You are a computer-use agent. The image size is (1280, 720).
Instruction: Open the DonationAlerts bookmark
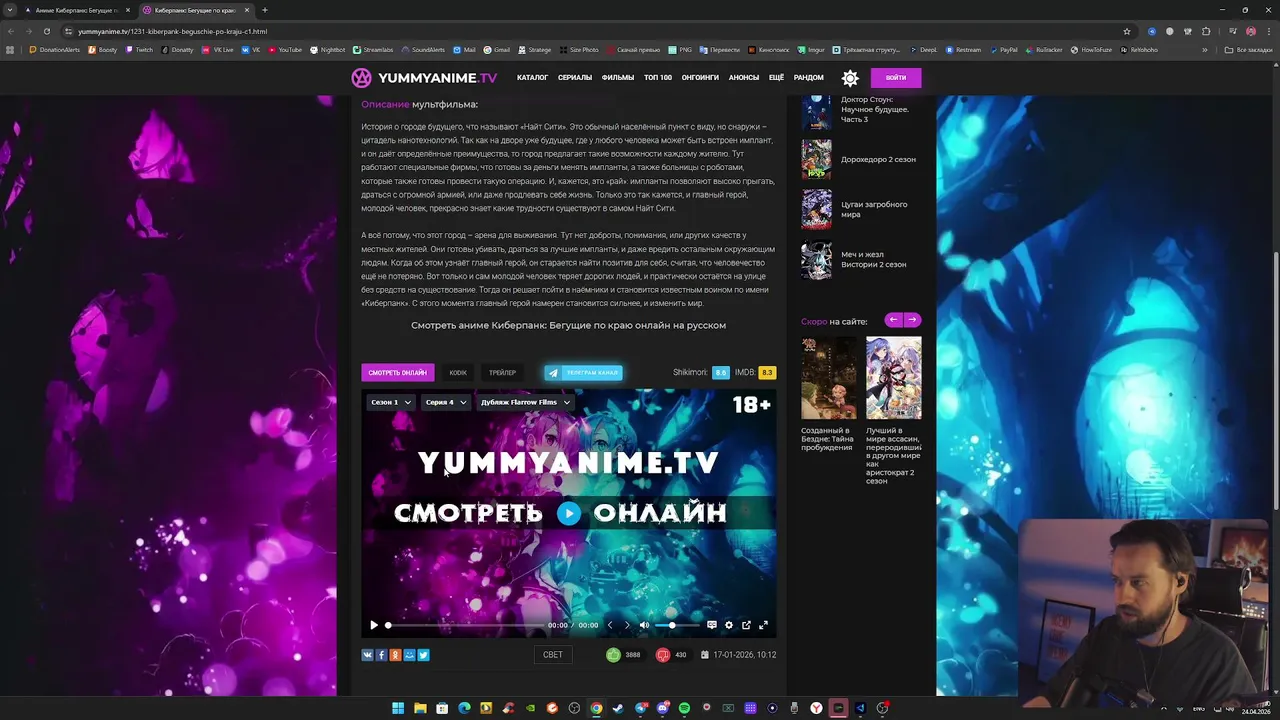coord(55,49)
